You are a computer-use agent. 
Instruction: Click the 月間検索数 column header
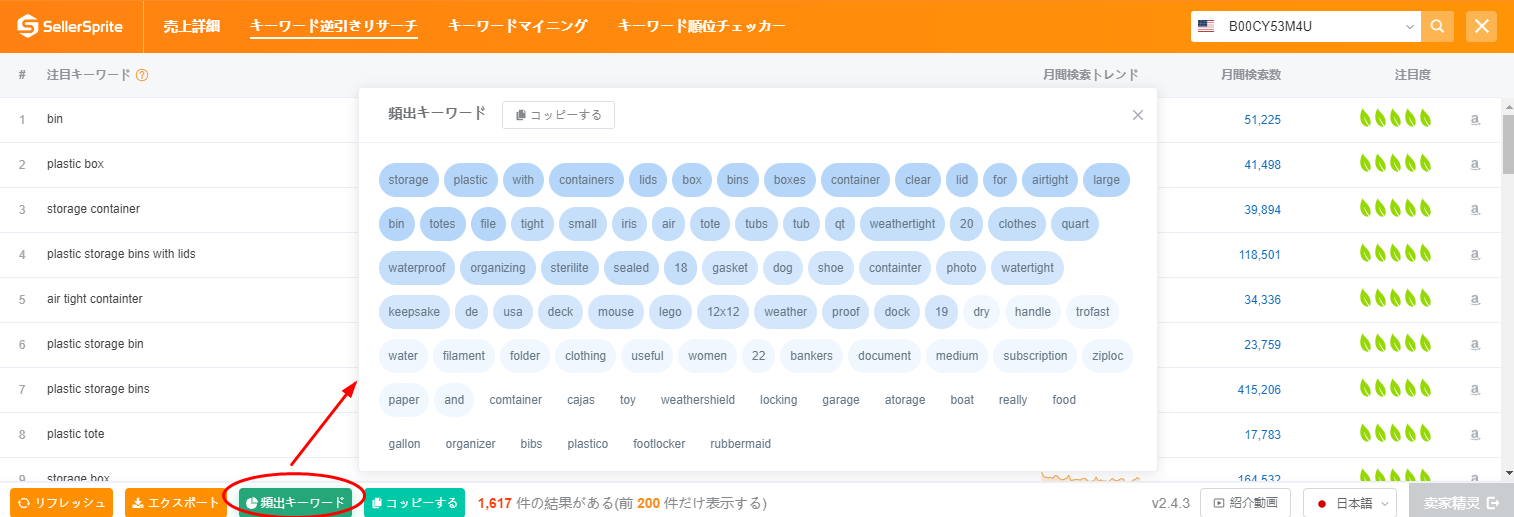click(1250, 75)
